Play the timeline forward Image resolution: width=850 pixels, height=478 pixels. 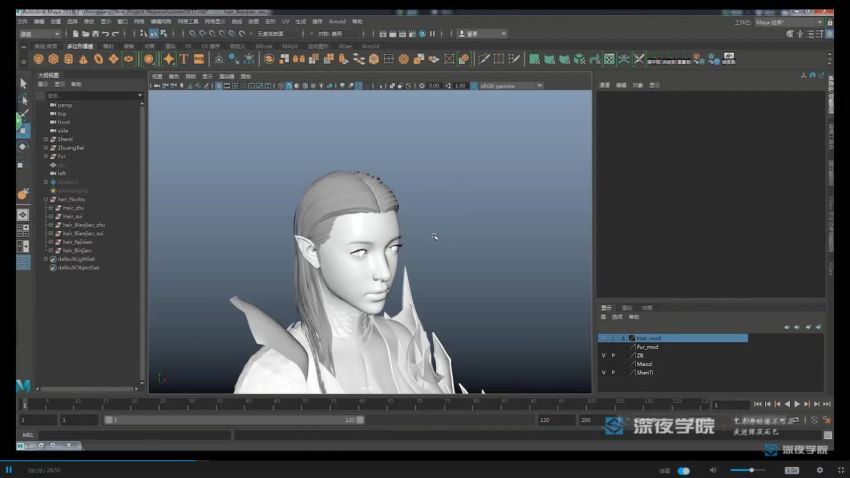797,404
